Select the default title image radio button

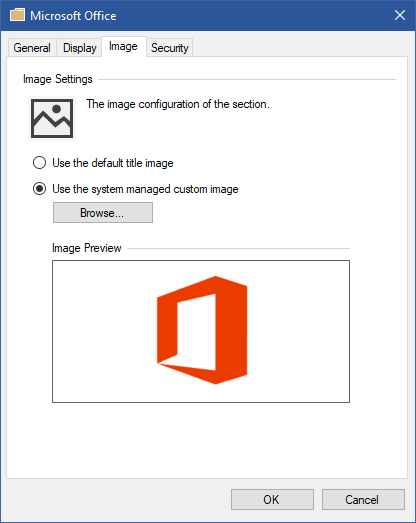(39, 163)
